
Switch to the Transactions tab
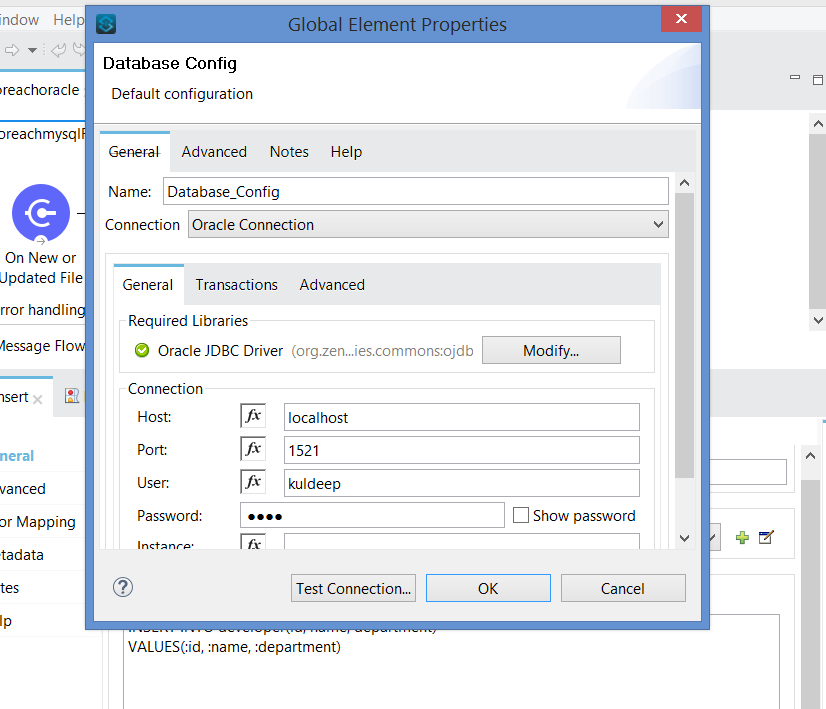[x=236, y=285]
